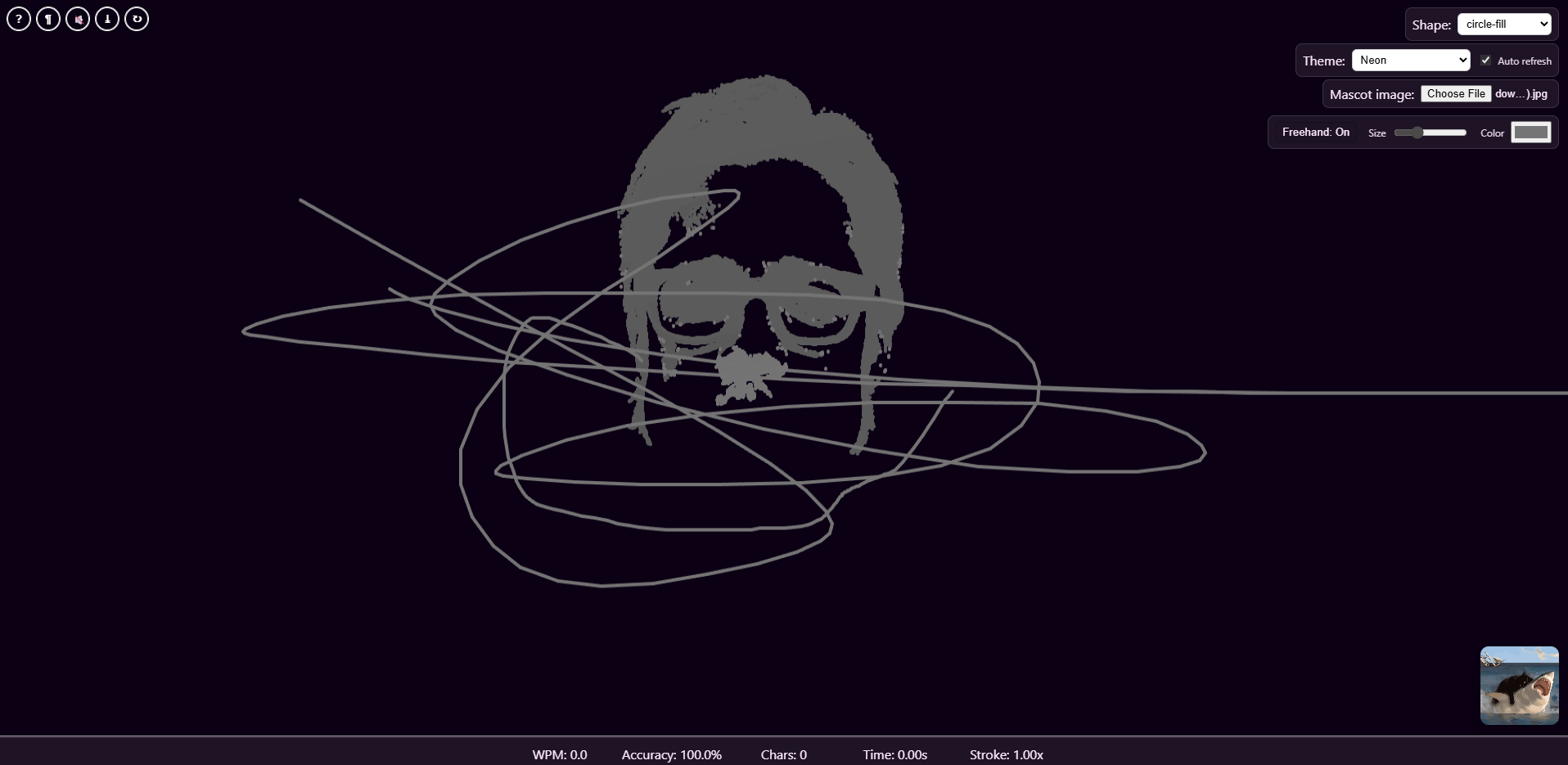Uncheck the Auto refresh checkbox
1568x765 pixels.
[x=1485, y=61]
